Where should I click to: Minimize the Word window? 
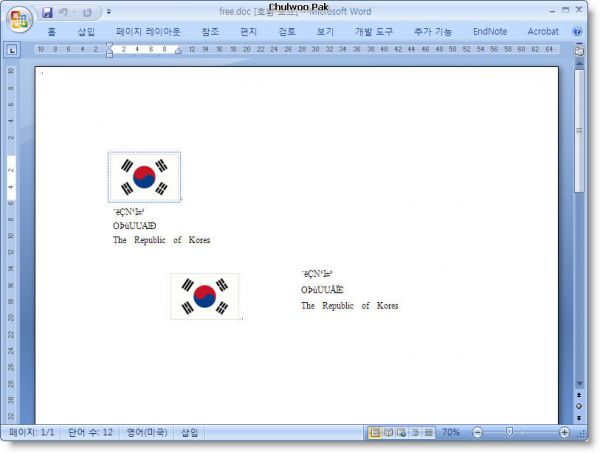(x=552, y=11)
